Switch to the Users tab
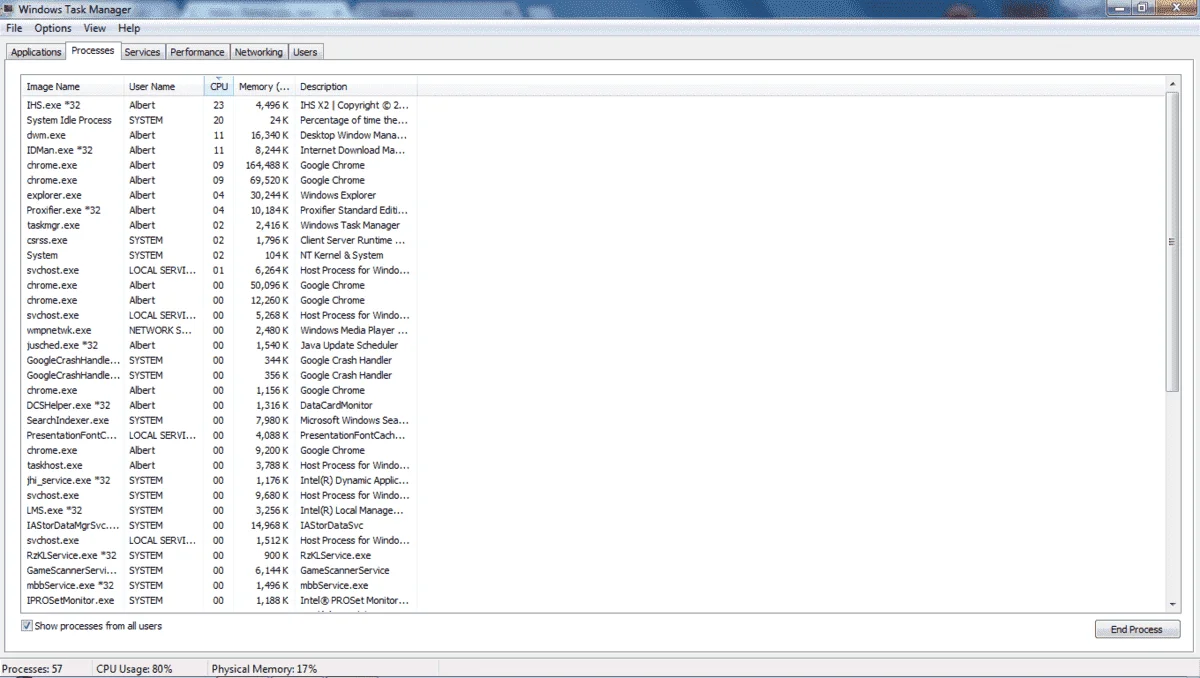Image resolution: width=1200 pixels, height=678 pixels. pos(305,52)
